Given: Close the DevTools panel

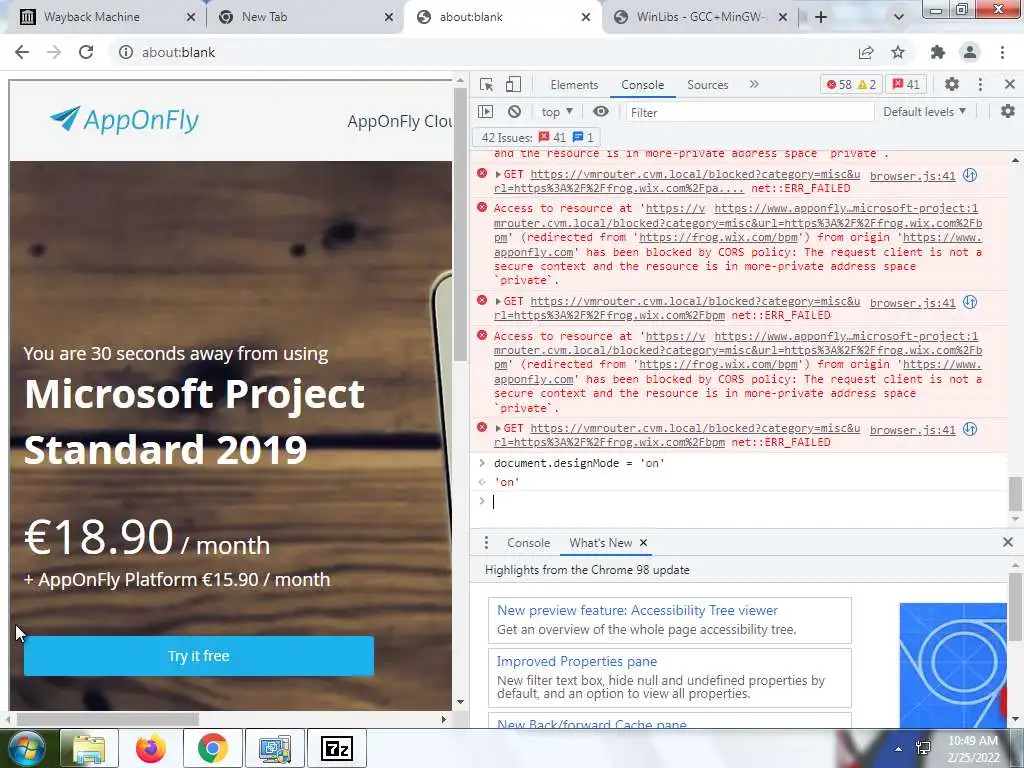Looking at the screenshot, I should (1010, 84).
